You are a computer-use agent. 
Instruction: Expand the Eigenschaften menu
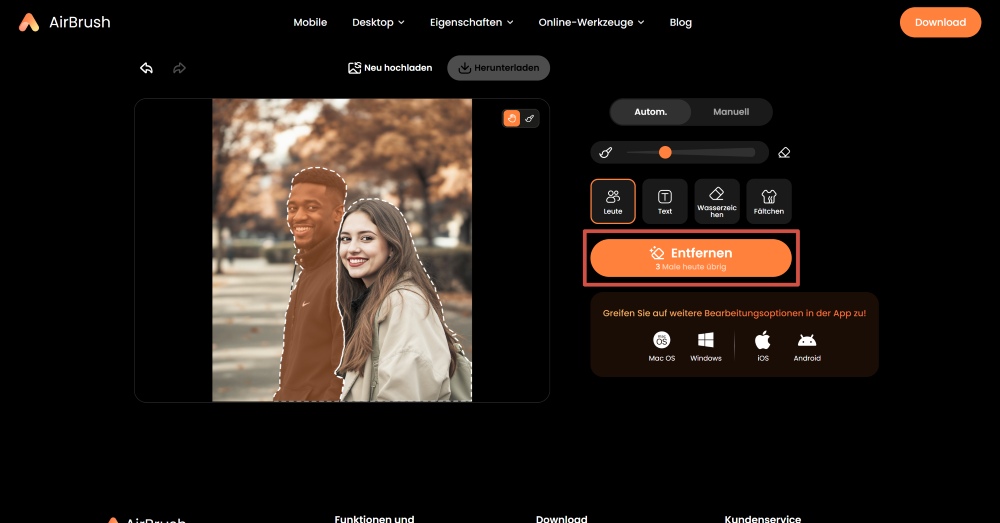(471, 22)
